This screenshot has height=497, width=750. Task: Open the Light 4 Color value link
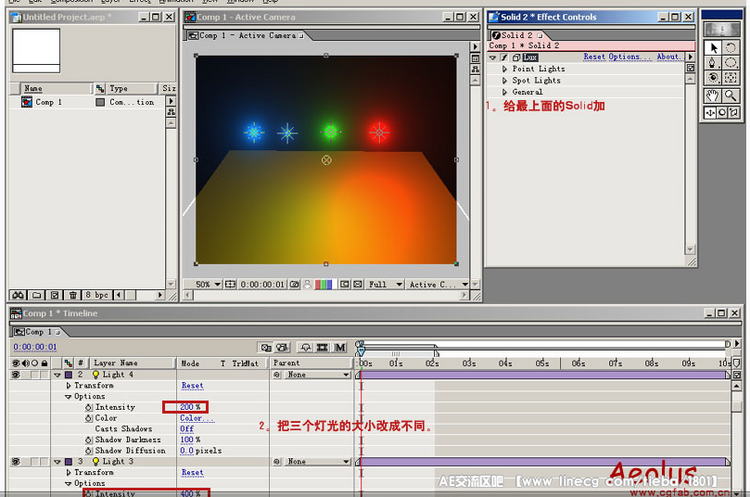197,418
